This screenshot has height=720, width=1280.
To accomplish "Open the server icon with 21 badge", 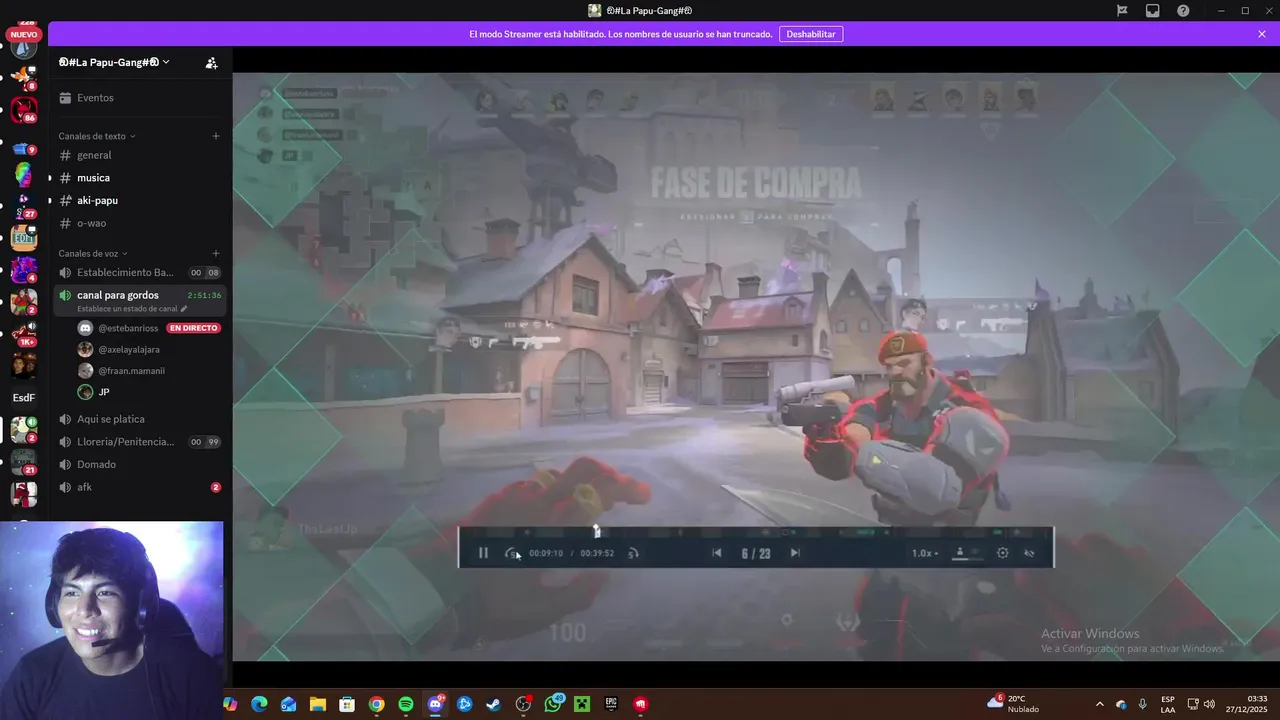I will pyautogui.click(x=23, y=461).
